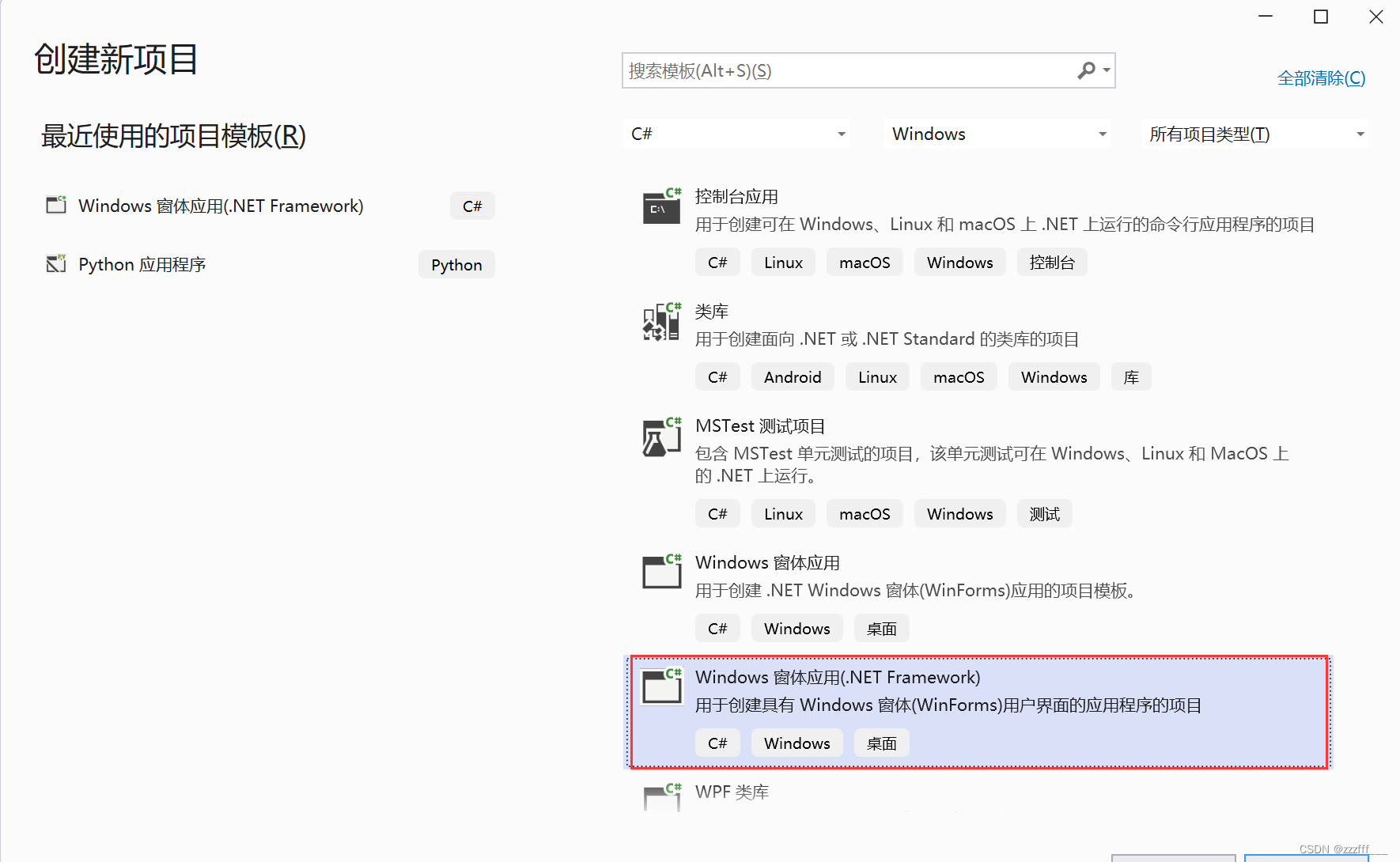The height and width of the screenshot is (862, 1400).
Task: Click recent Windows 窗体应用(.NET Framework) icon
Action: pos(56,205)
